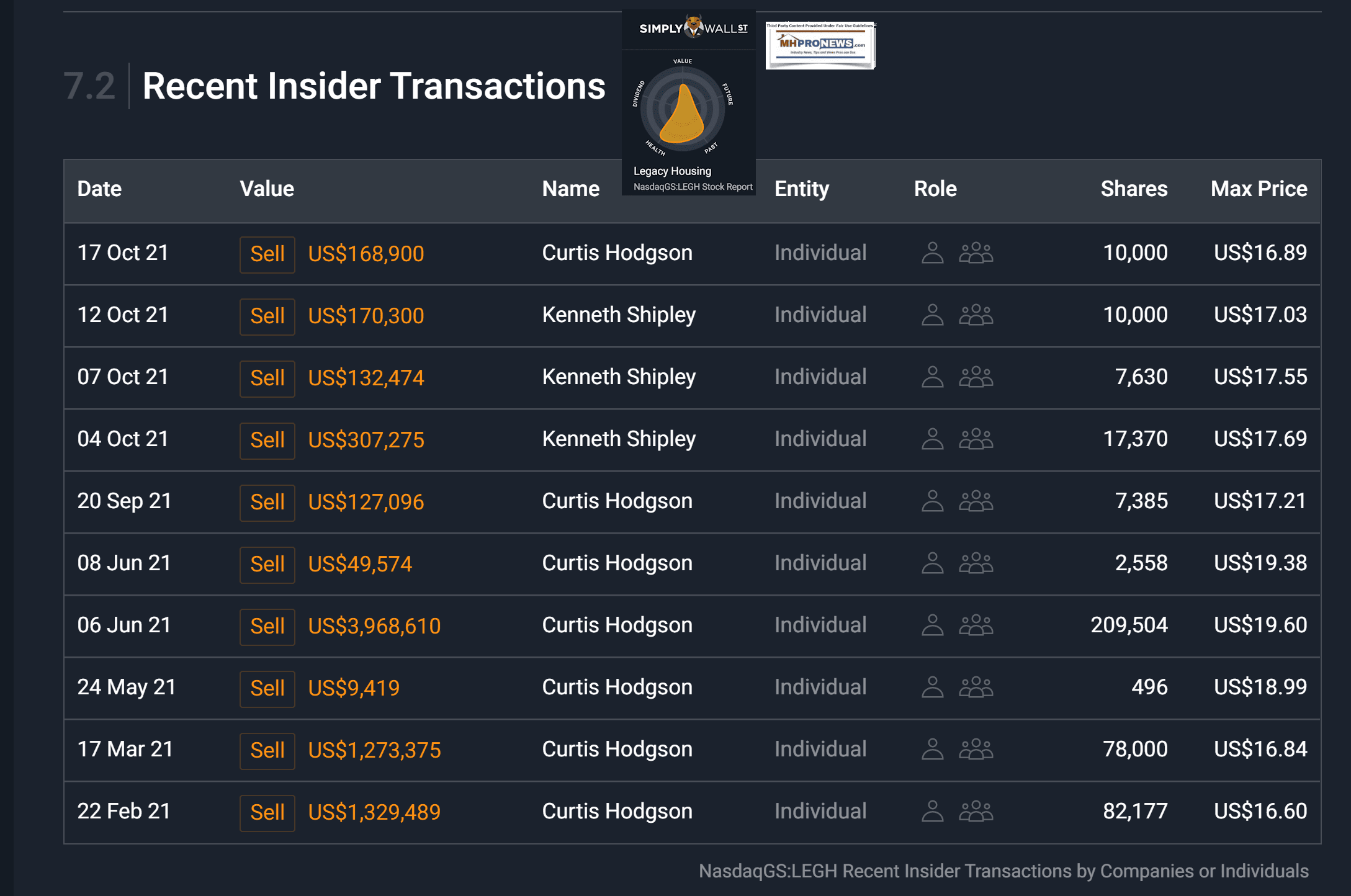Click the value US$127,096
Image resolution: width=1351 pixels, height=896 pixels.
tap(366, 502)
